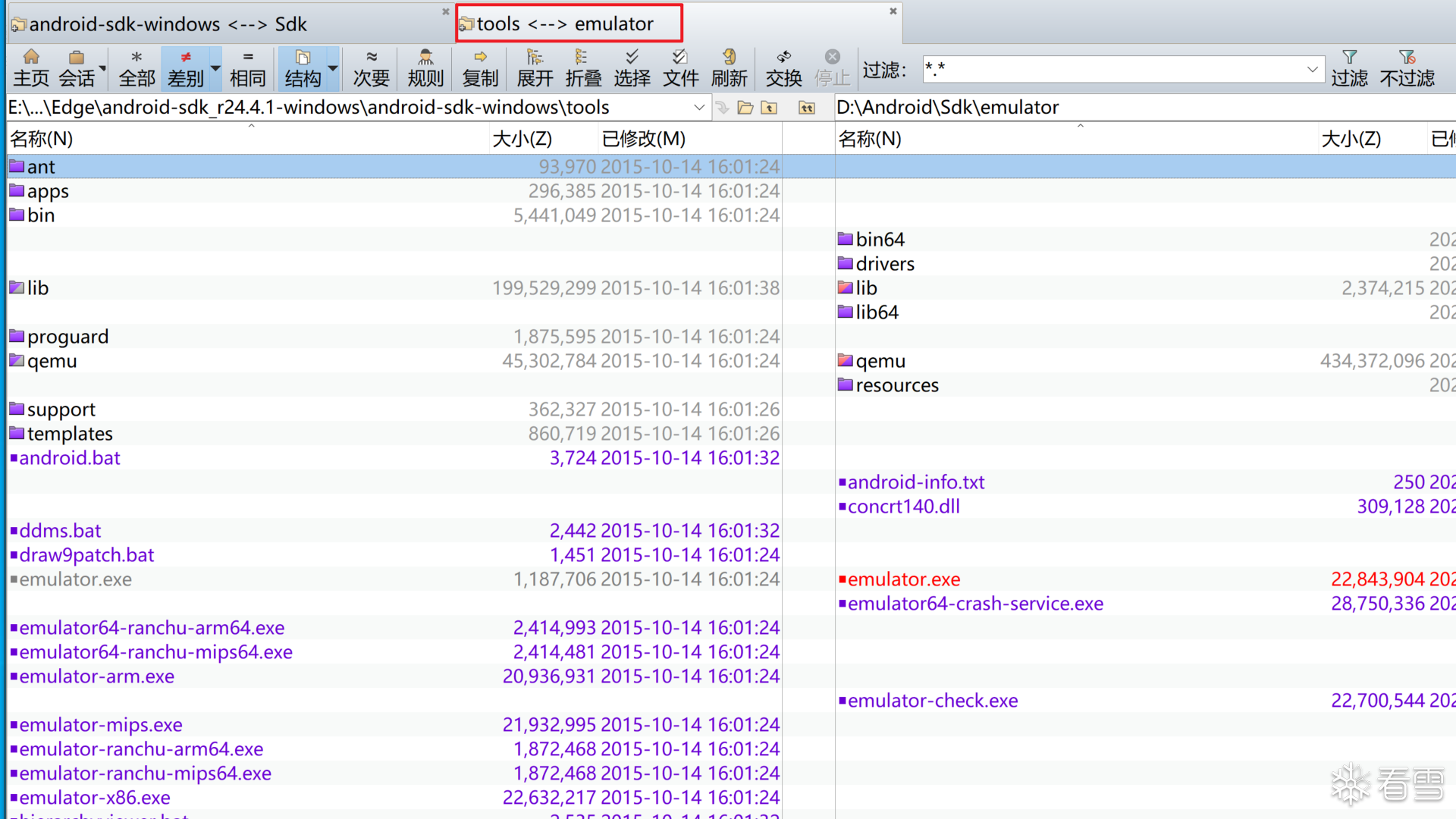This screenshot has height=819, width=1456.
Task: Toggle the 全部 (Show all) view filter
Action: (136, 67)
